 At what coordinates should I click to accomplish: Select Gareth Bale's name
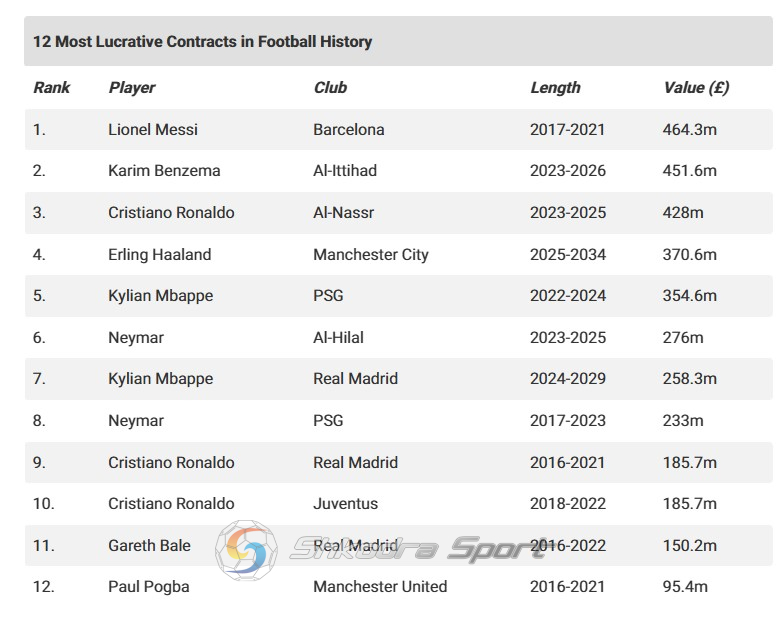[x=149, y=546]
